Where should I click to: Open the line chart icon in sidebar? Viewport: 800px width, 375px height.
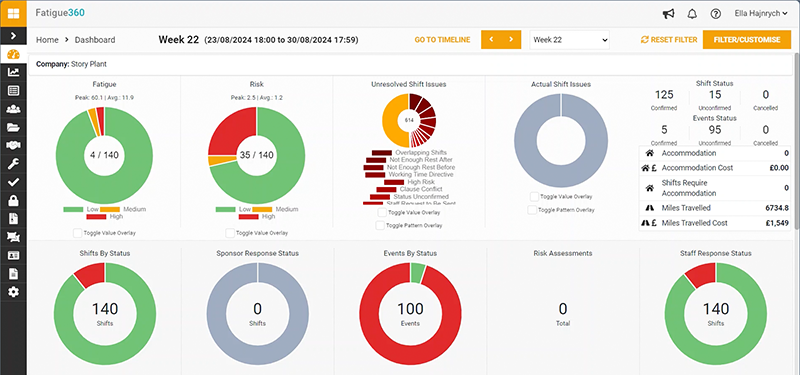pyautogui.click(x=13, y=72)
